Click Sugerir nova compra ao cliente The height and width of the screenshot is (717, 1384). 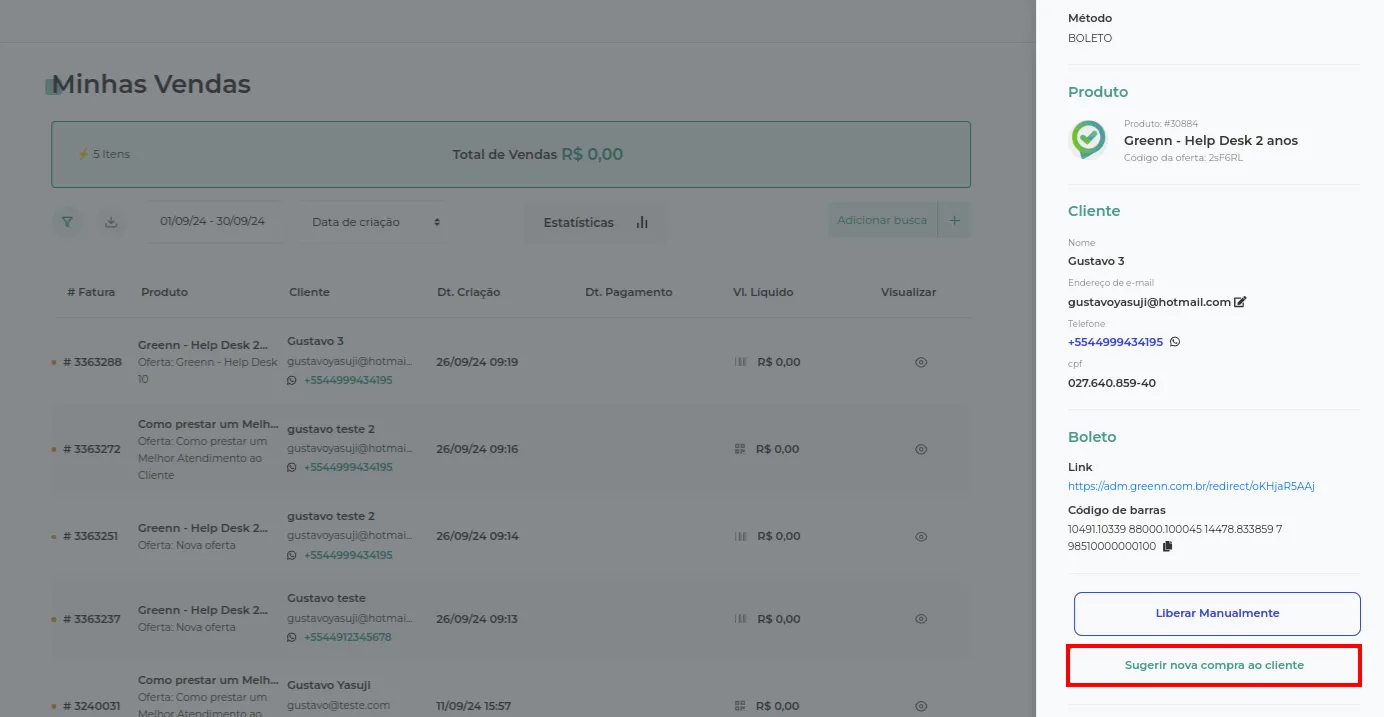pos(1214,665)
